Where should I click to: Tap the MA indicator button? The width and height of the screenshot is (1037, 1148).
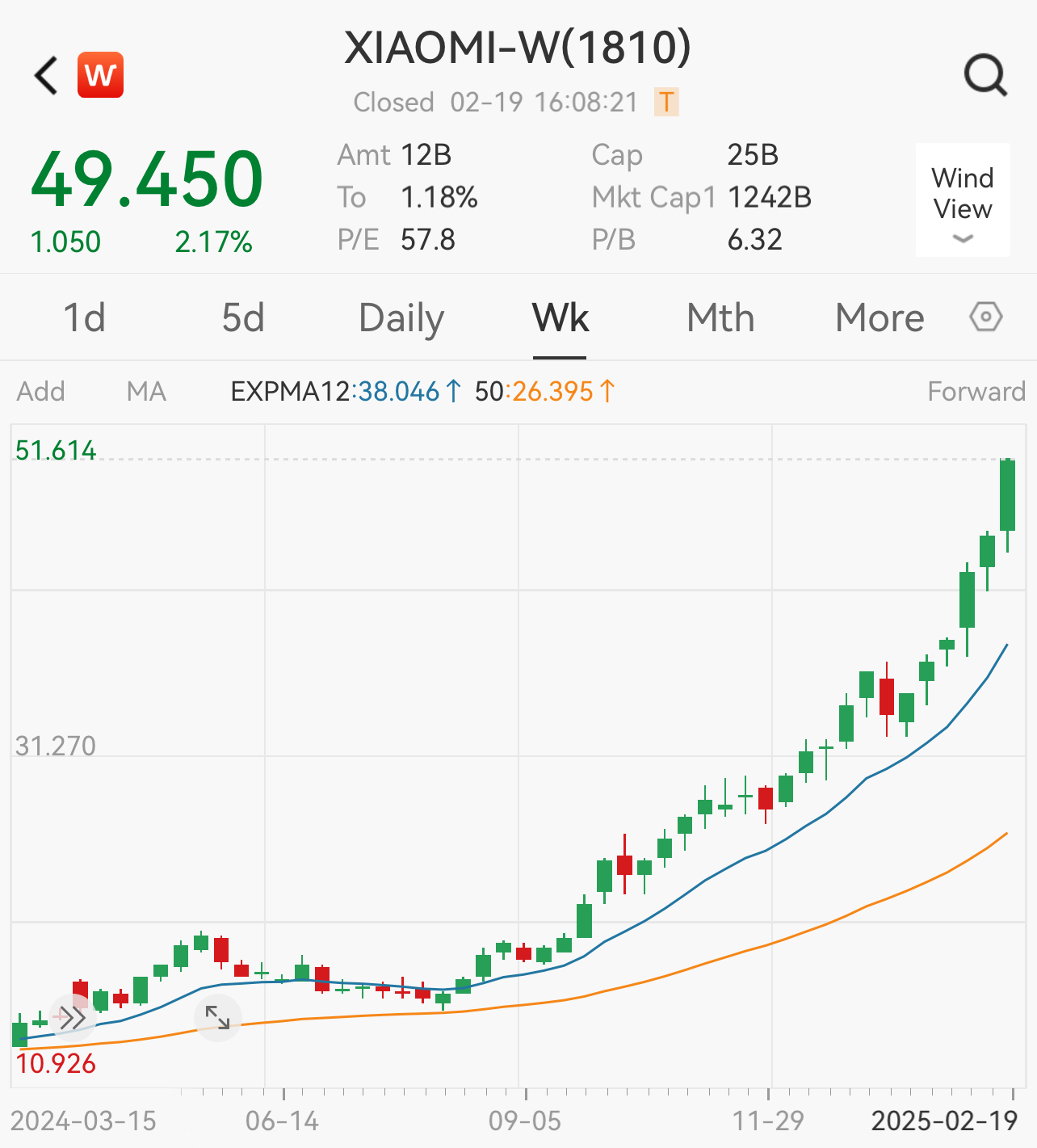pos(146,392)
